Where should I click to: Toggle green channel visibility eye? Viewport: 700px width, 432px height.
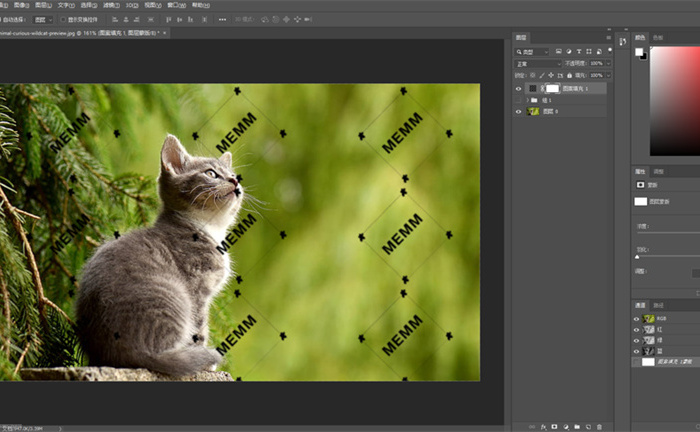[x=637, y=341]
